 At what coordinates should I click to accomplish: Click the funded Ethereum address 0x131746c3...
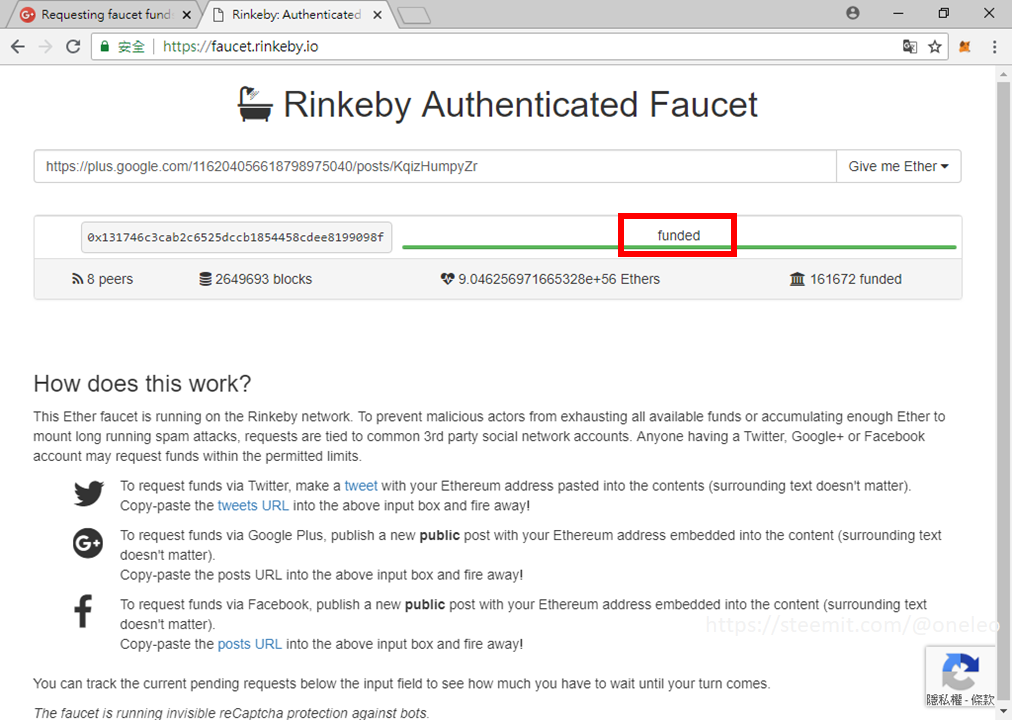[x=236, y=237]
